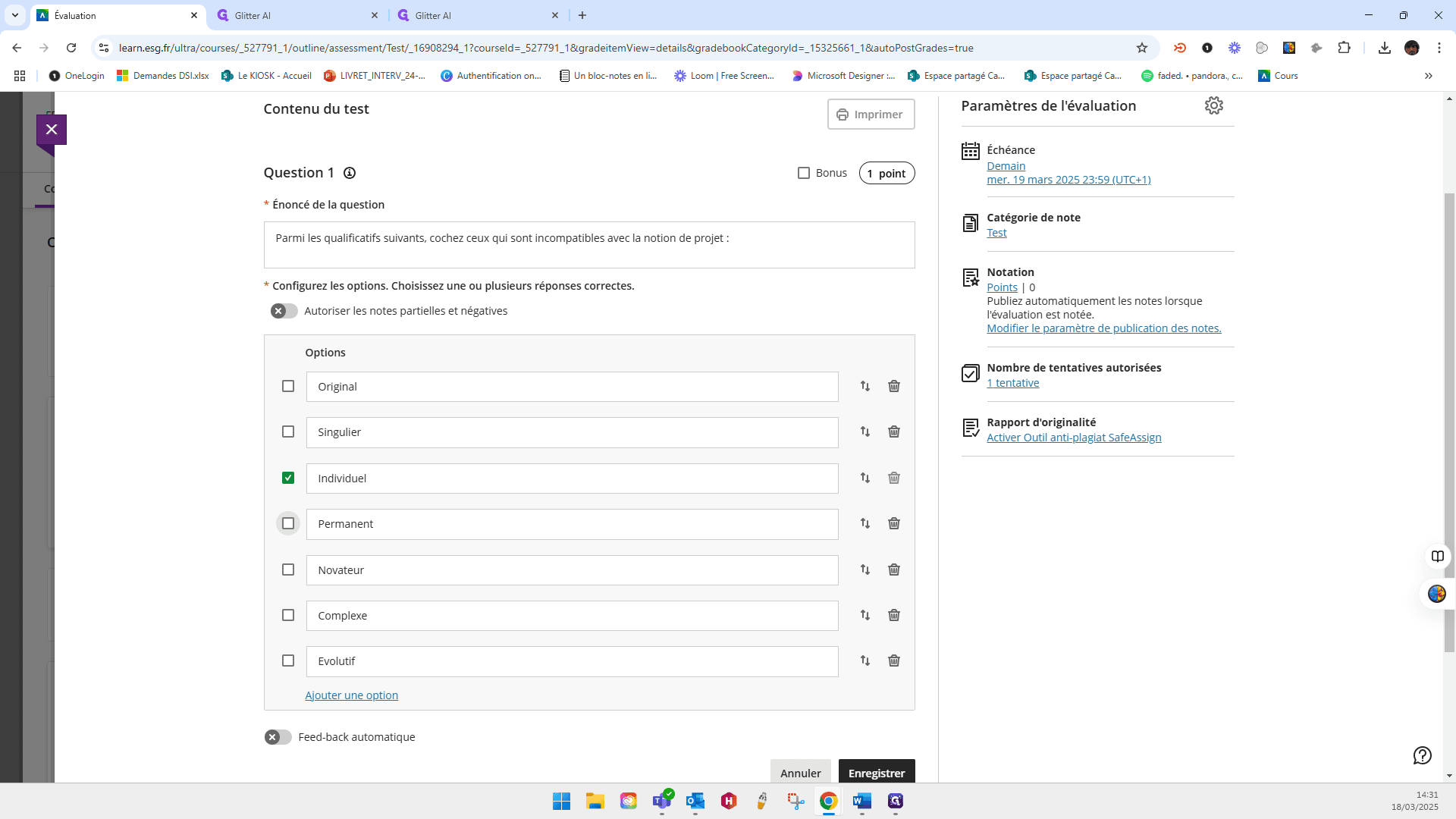Switch to the second Glitter AI tab
Image resolution: width=1456 pixels, height=819 pixels.
click(x=477, y=15)
